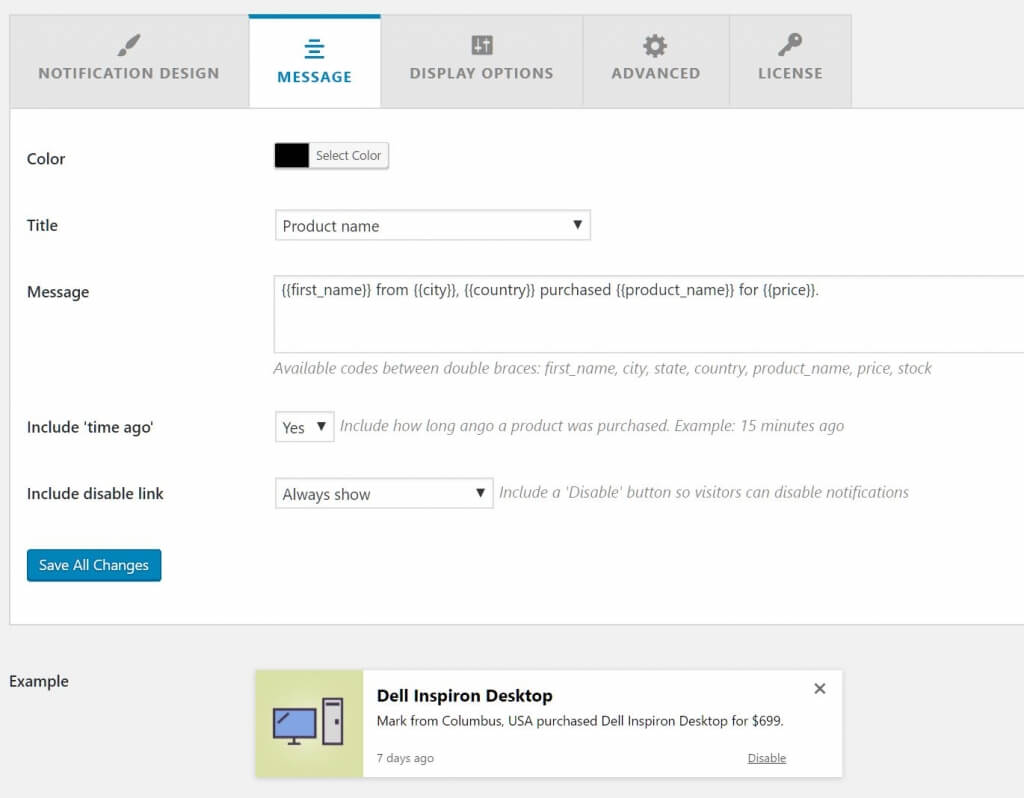Open the Include disable link dropdown
Image resolution: width=1024 pixels, height=798 pixels.
tap(383, 493)
